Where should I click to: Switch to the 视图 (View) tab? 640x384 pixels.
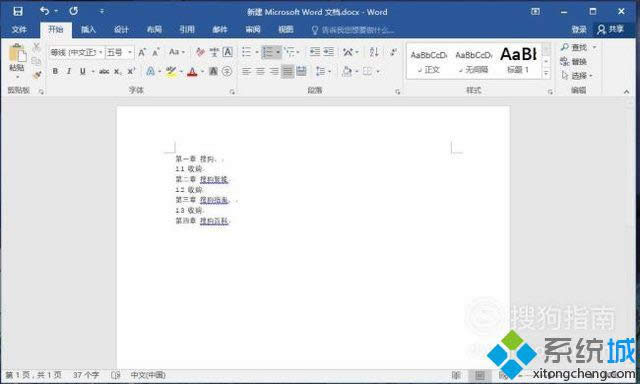coord(286,29)
